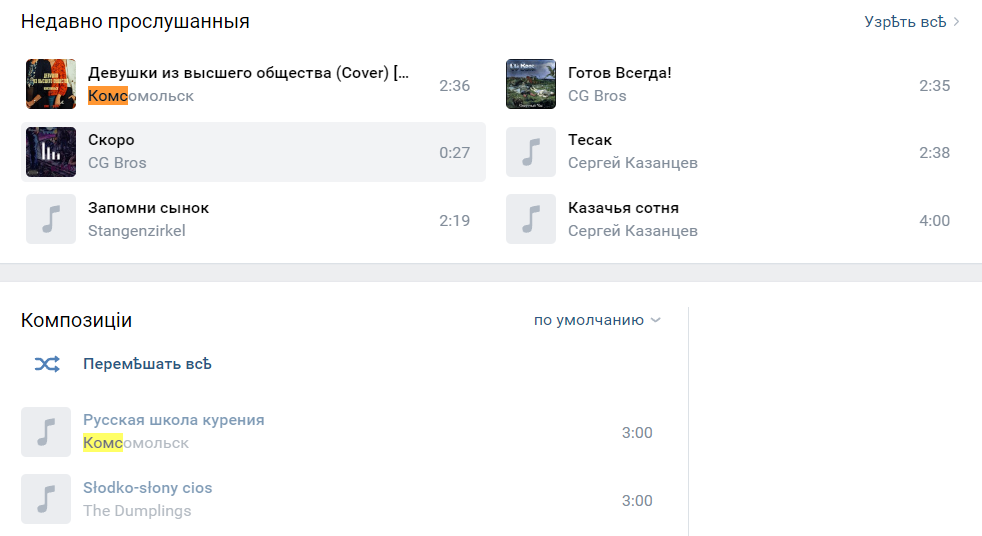Image resolution: width=982 pixels, height=536 pixels.
Task: Open the по умолчанию sort dropdown
Action: click(x=597, y=320)
